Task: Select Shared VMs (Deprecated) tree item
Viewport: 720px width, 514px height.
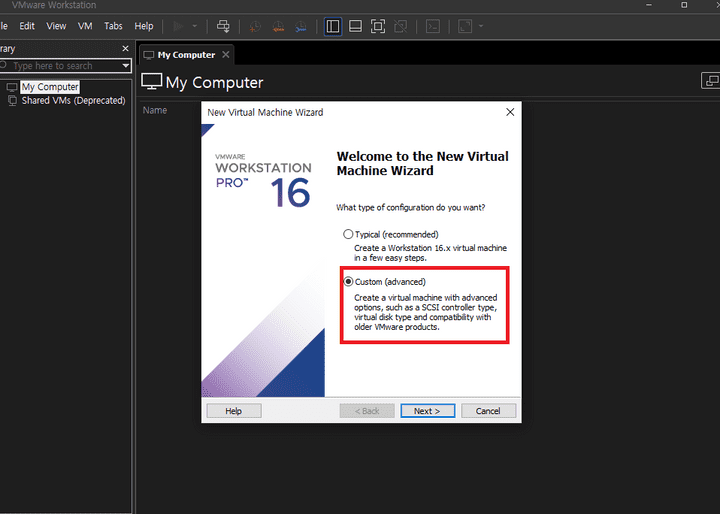Action: [x=73, y=101]
